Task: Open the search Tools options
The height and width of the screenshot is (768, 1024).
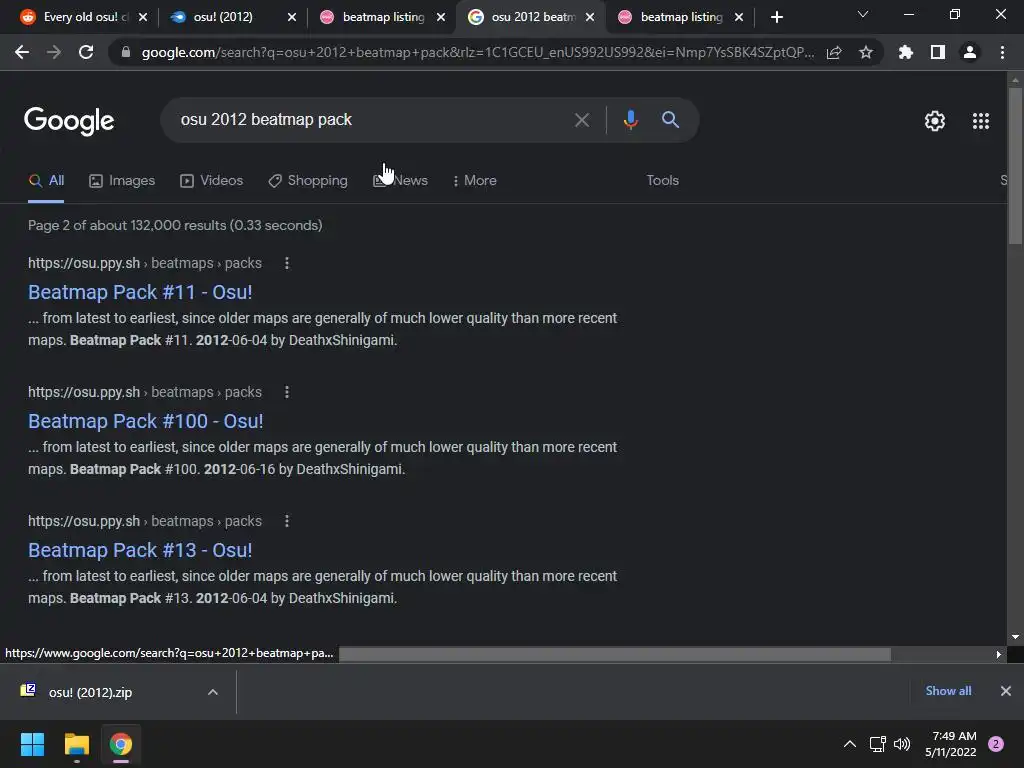Action: 662,180
